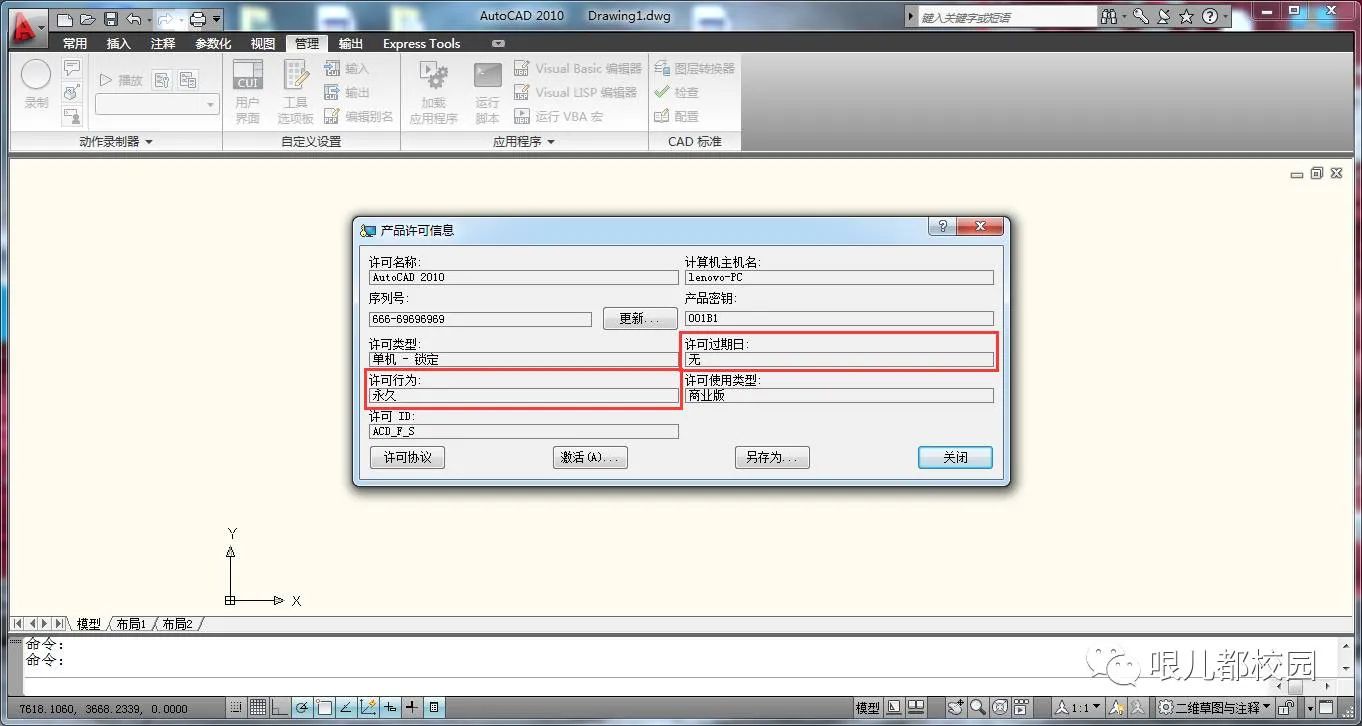Click the 序列号 serial number field
Viewport: 1362px width, 726px height.
pos(480,319)
